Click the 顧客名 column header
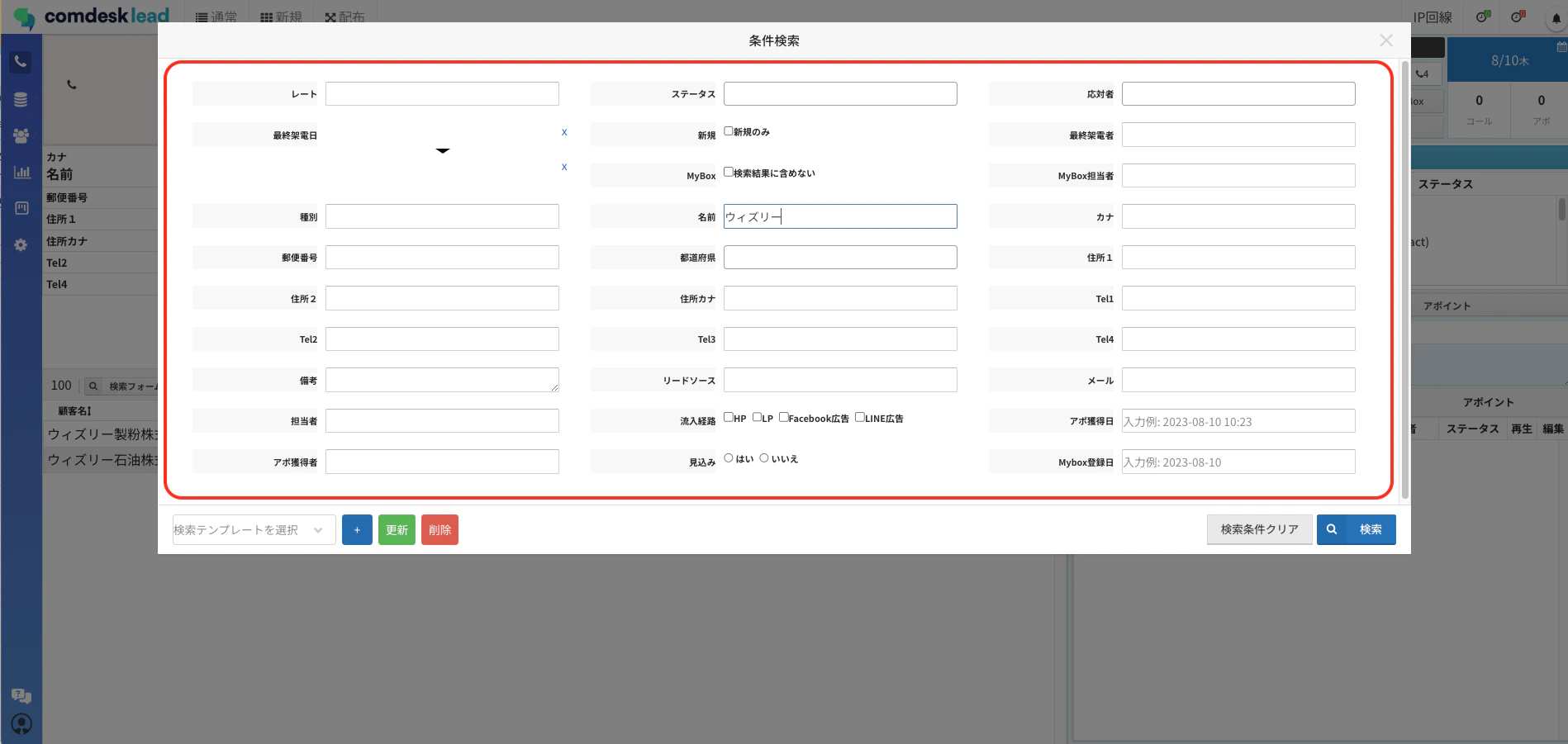This screenshot has width=1568, height=744. tap(75, 411)
